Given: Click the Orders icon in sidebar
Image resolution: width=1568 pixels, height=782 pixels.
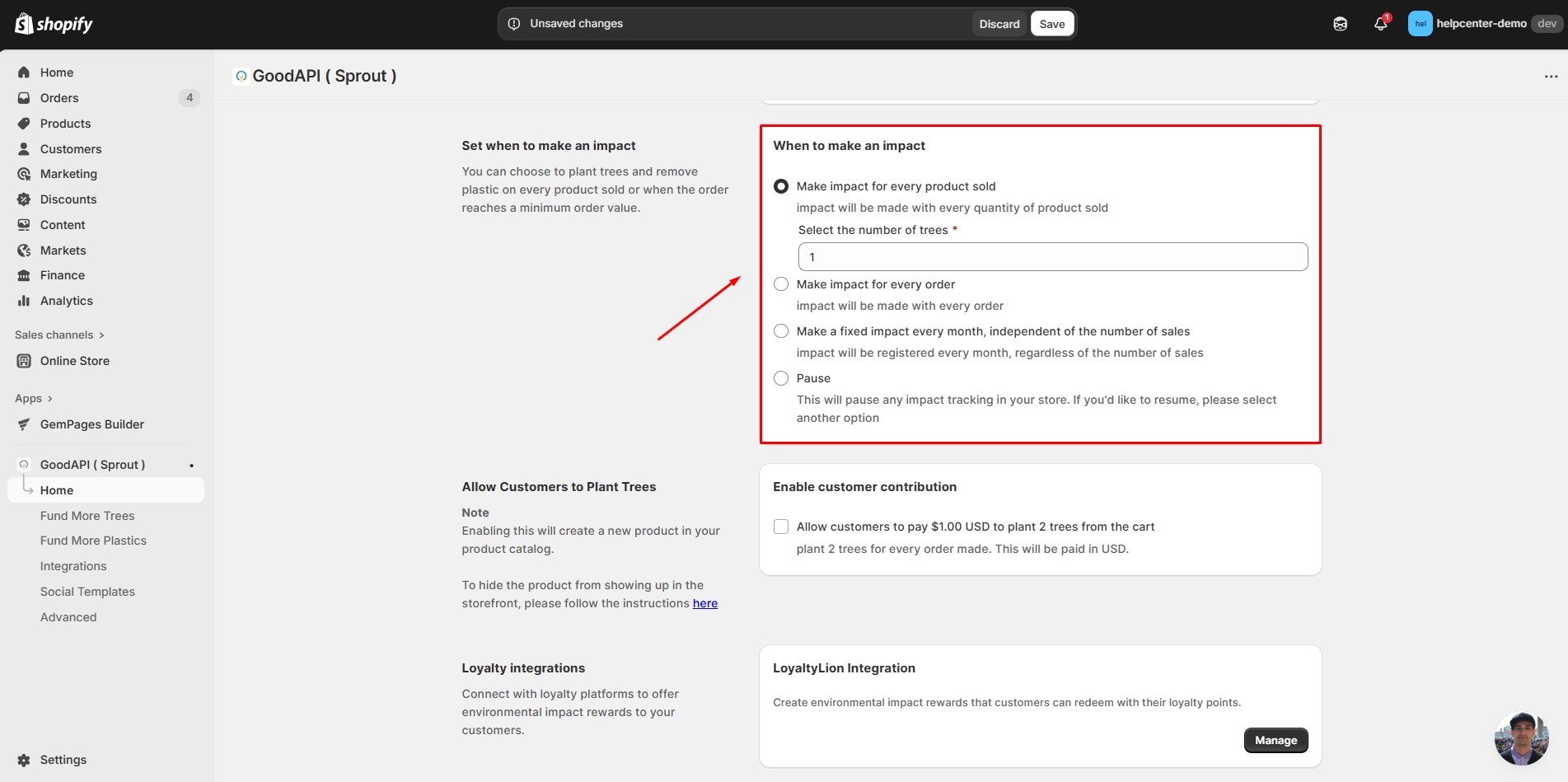Looking at the screenshot, I should [24, 98].
